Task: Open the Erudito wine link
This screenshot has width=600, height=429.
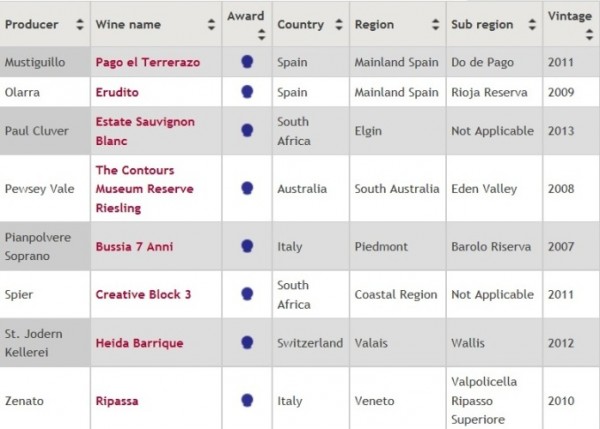Action: click(x=118, y=92)
